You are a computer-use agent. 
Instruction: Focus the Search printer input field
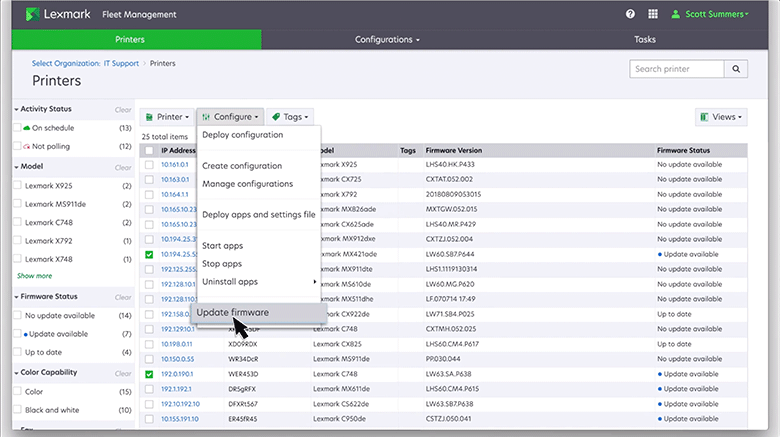tap(677, 69)
